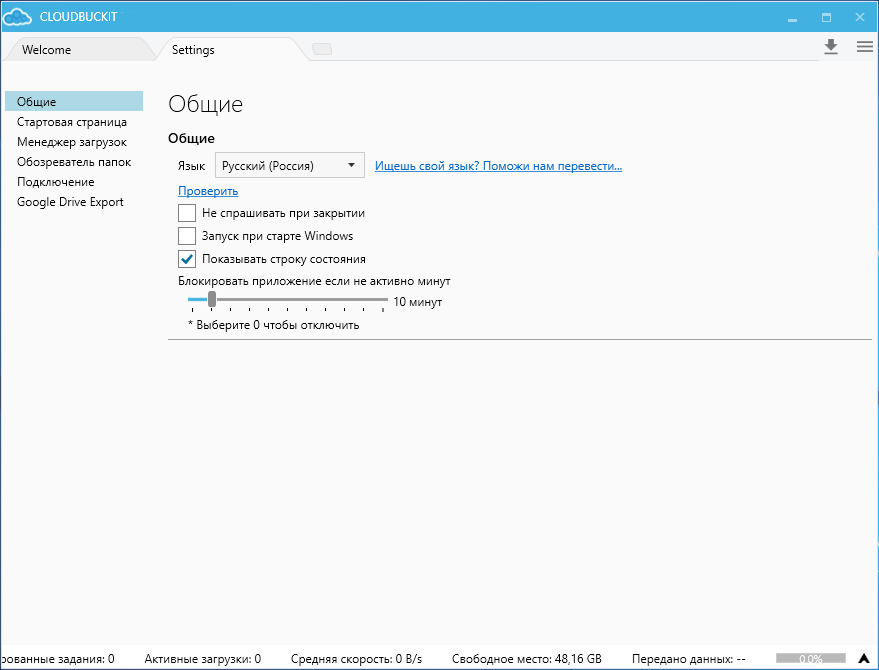Click Свободное место: 48,16 GB status entry
Viewport: 879px width, 670px height.
coord(526,659)
